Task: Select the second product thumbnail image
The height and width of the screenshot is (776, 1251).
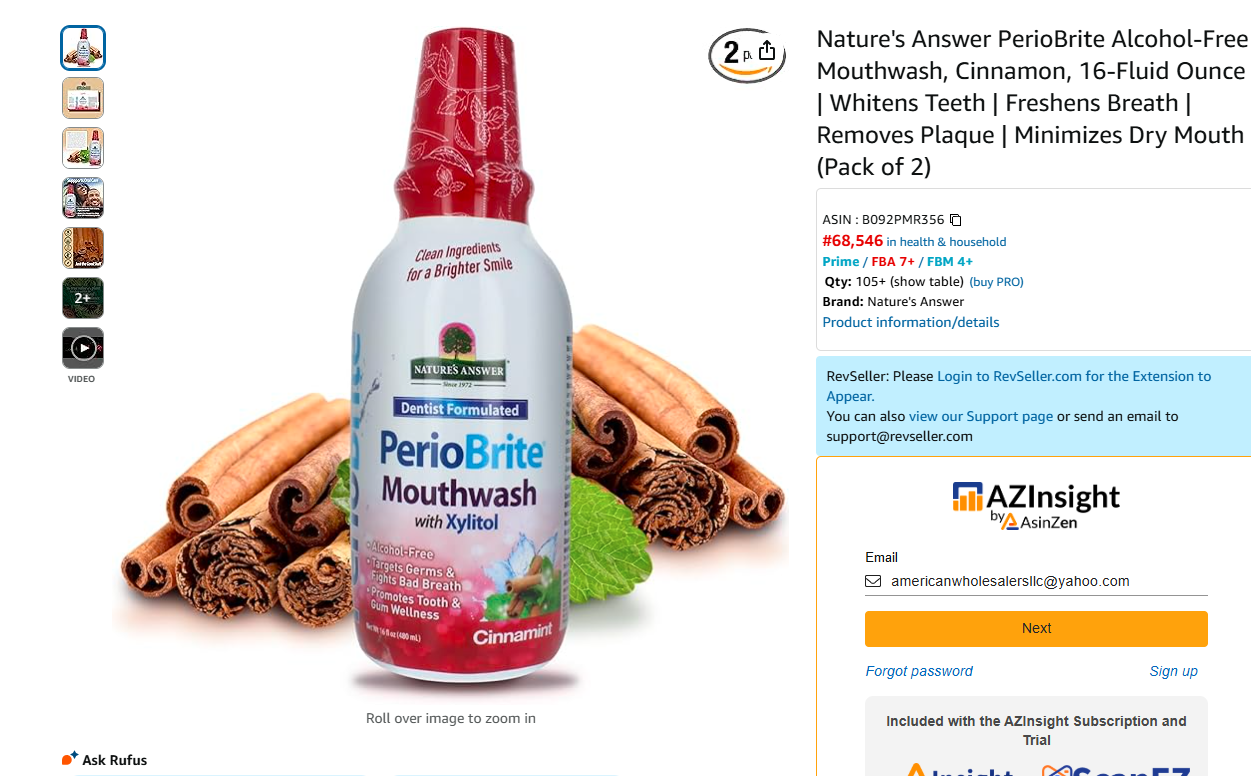Action: [x=83, y=98]
